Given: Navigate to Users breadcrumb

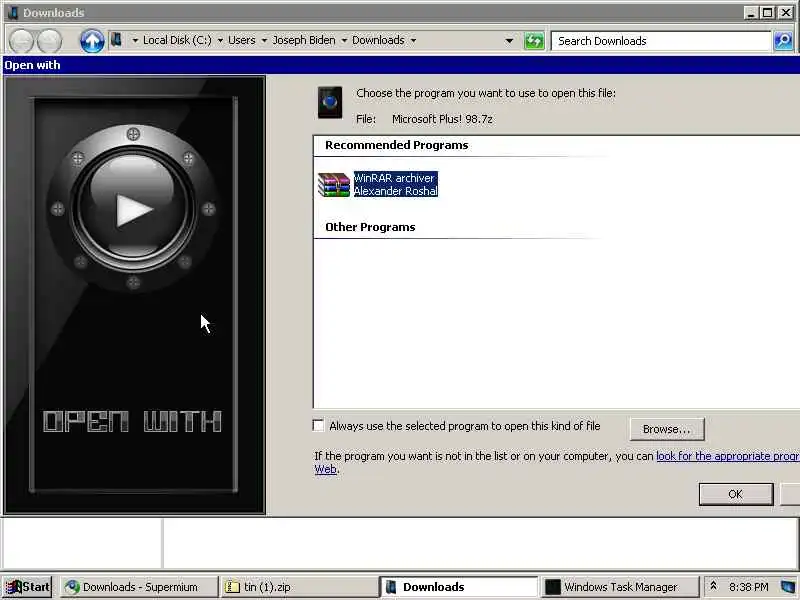Looking at the screenshot, I should pyautogui.click(x=241, y=40).
